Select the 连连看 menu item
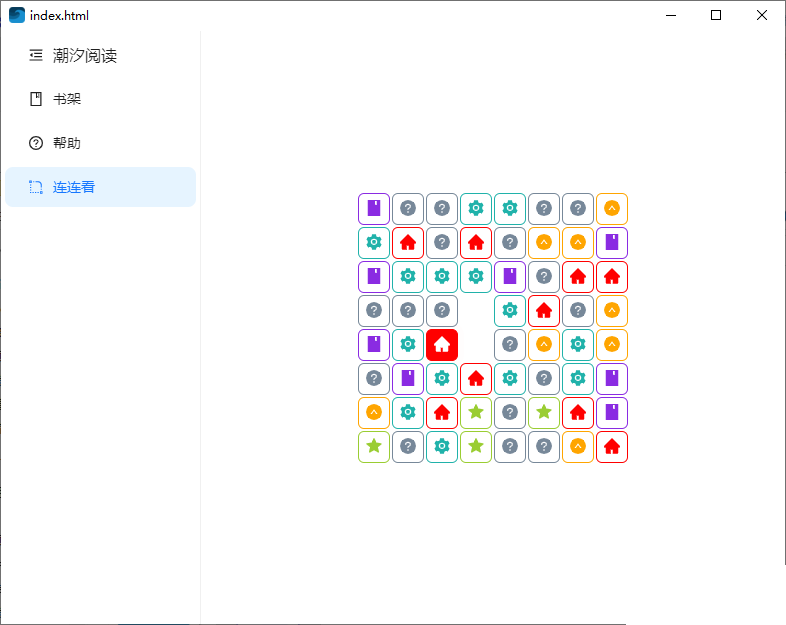The image size is (786, 625). pyautogui.click(x=100, y=187)
